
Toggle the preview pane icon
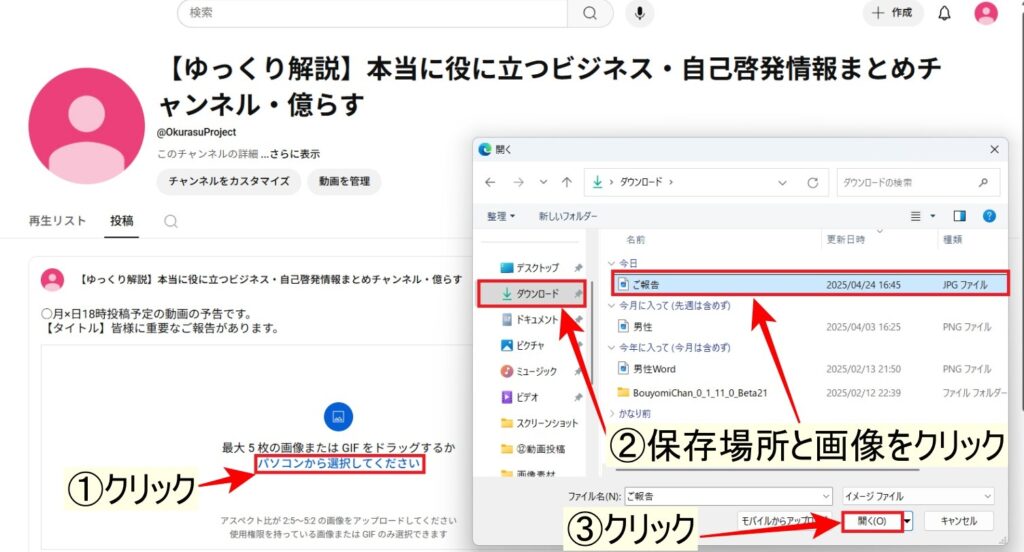click(959, 216)
